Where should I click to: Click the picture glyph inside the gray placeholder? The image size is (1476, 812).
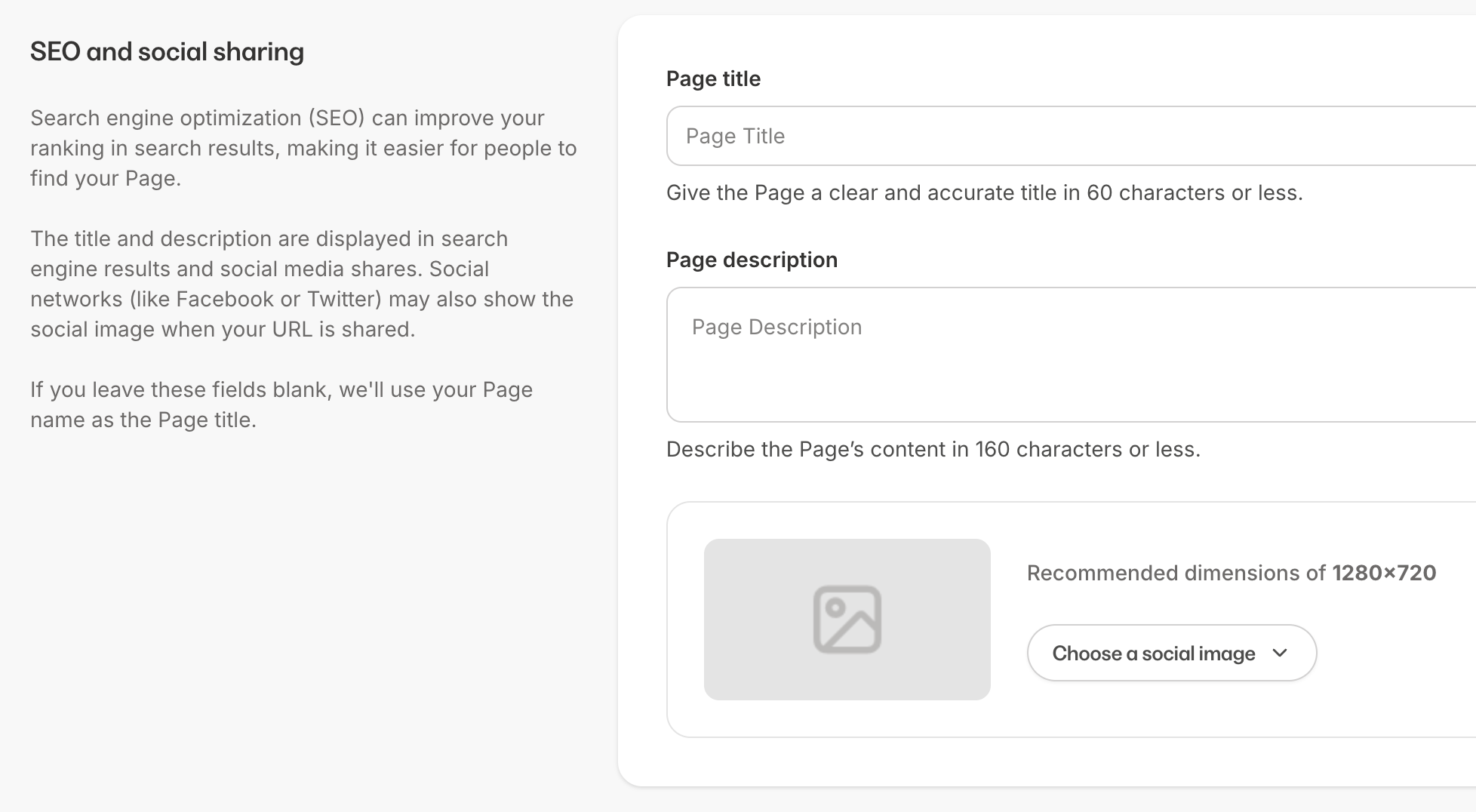point(847,620)
